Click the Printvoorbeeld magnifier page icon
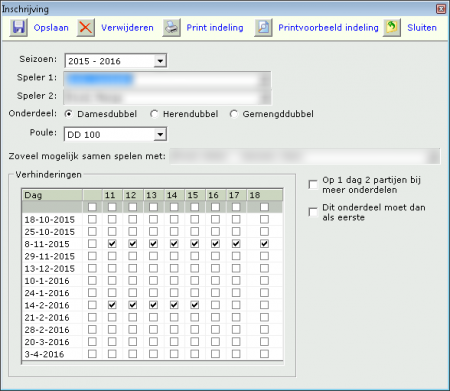The width and height of the screenshot is (450, 391). 263,27
